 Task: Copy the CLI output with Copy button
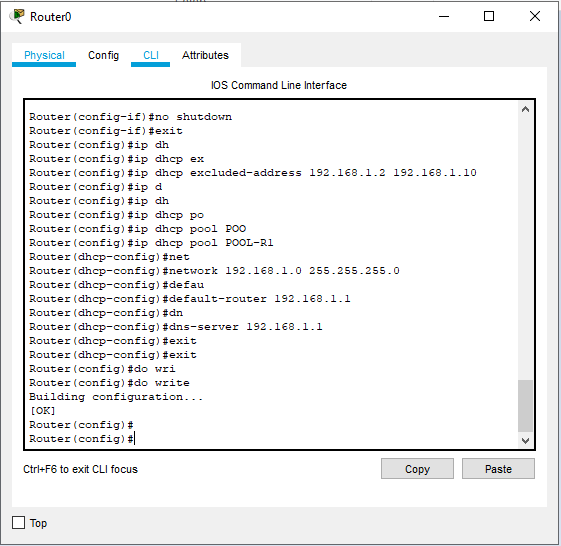pyautogui.click(x=417, y=469)
